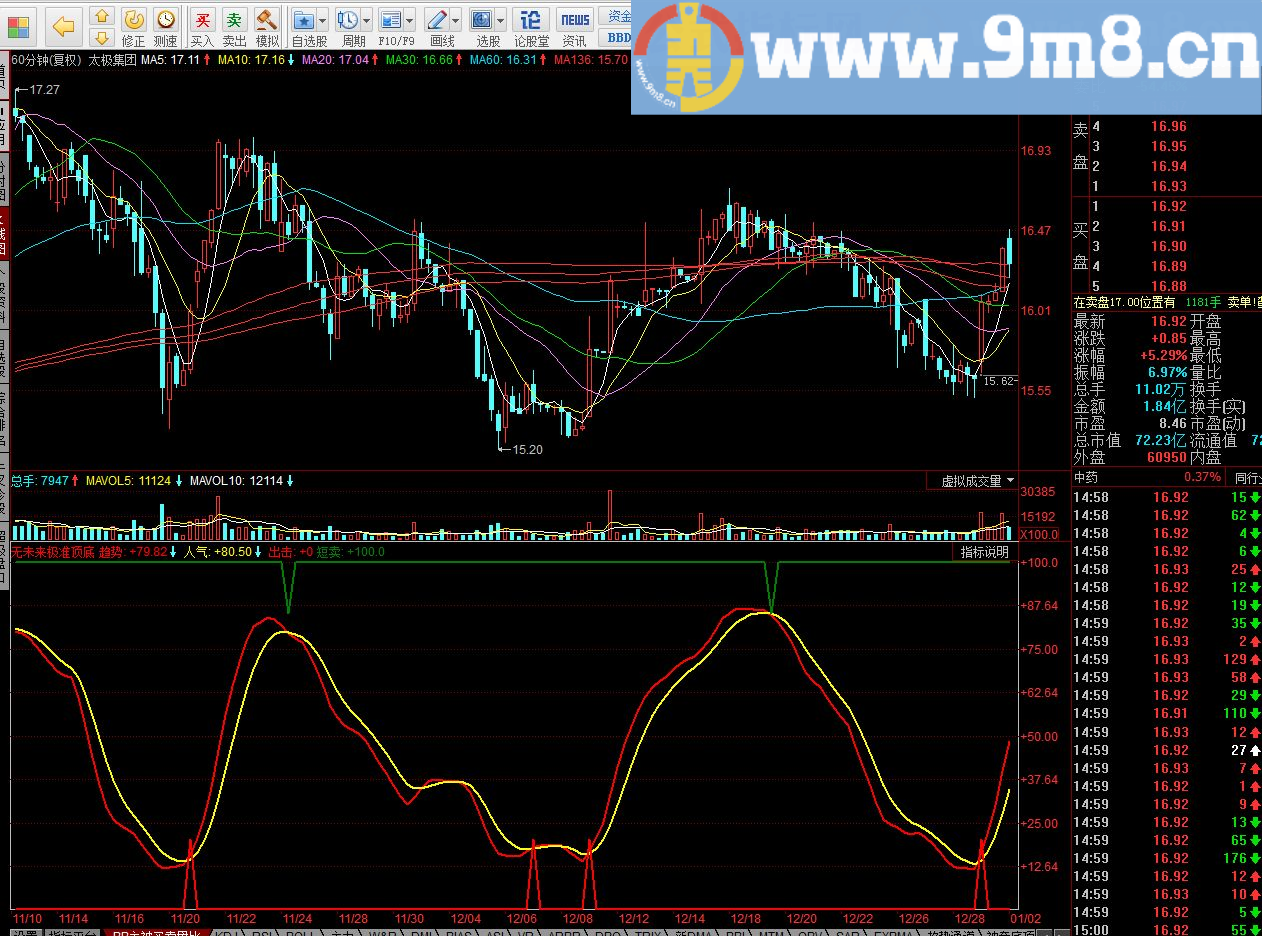Expand the 选股 dropdown arrow
The image size is (1262, 936).
point(500,20)
